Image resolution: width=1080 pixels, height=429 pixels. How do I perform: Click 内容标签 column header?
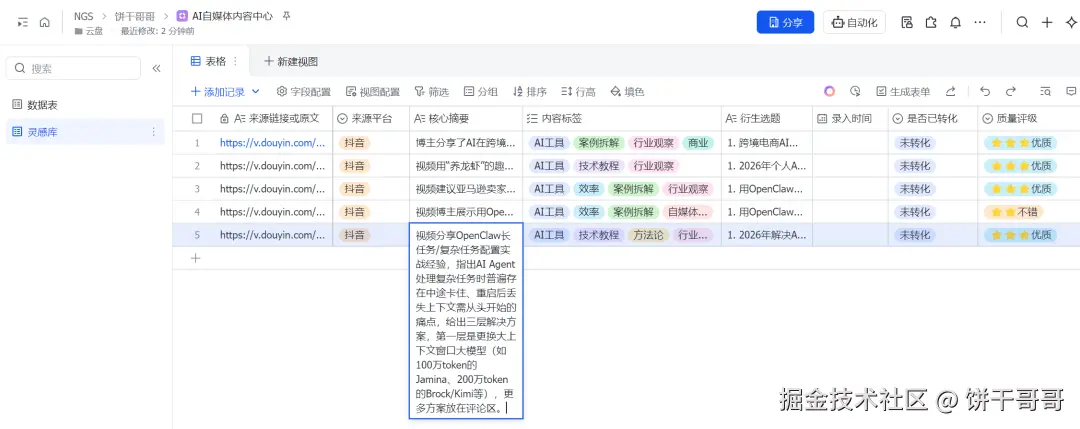tap(622, 118)
